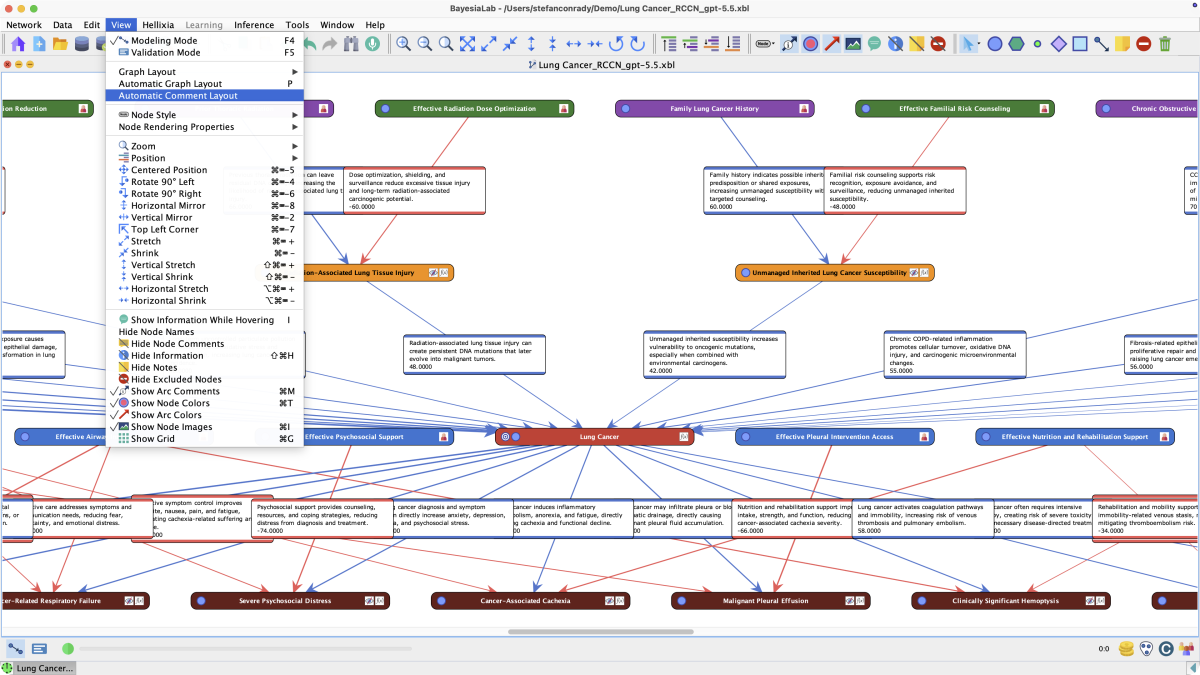Click the Lung Cancer... tab at bottom
Viewport: 1200px width, 675px height.
(38, 668)
